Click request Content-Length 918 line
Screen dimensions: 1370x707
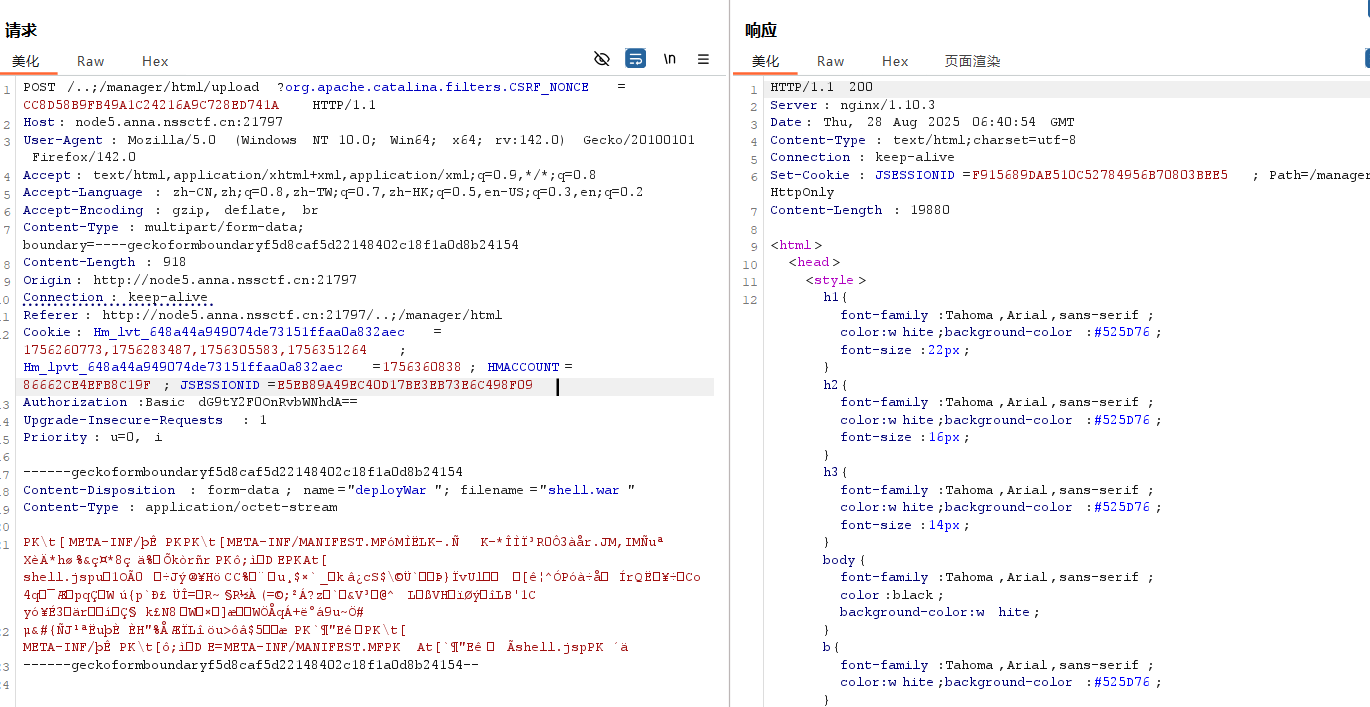tap(104, 262)
